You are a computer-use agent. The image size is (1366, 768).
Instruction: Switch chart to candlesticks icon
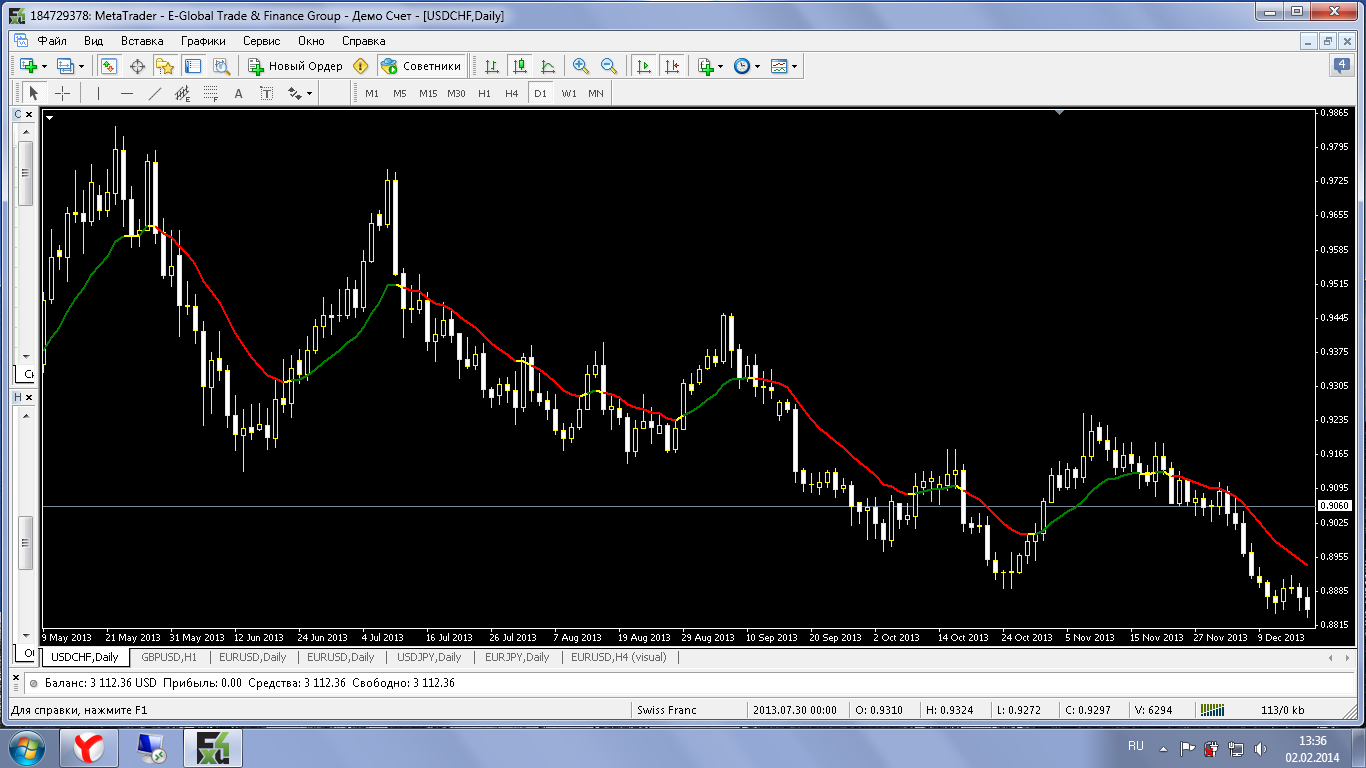click(520, 66)
